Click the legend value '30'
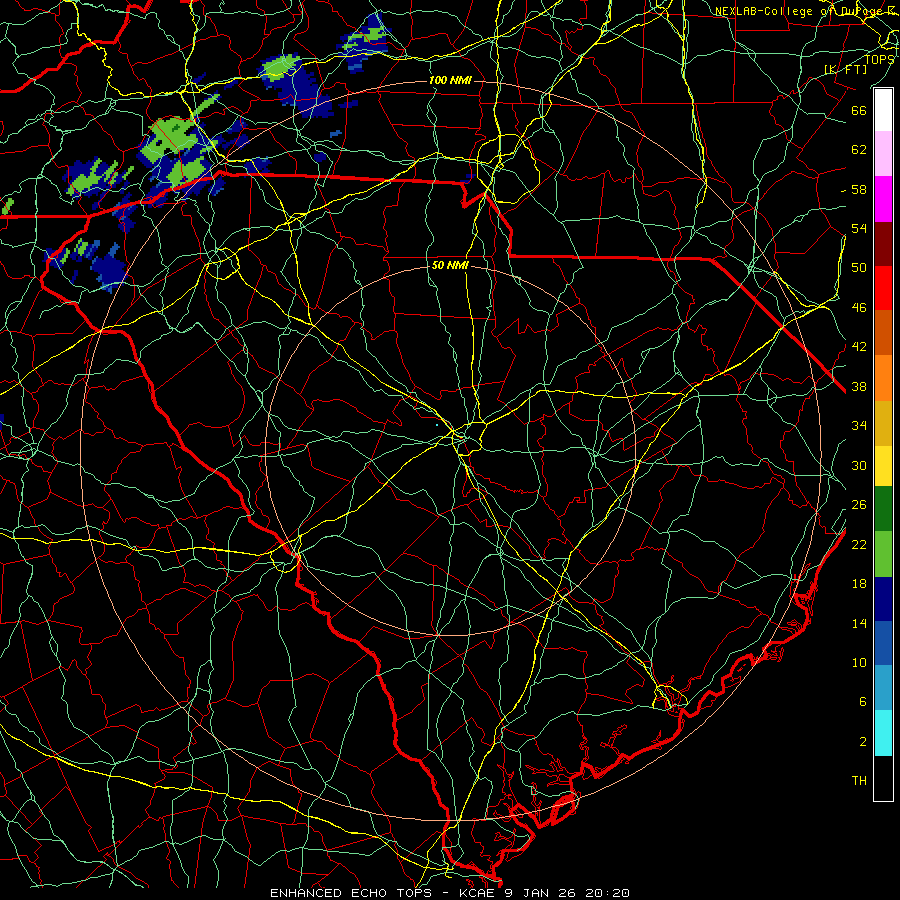The image size is (900, 900). pyautogui.click(x=859, y=465)
